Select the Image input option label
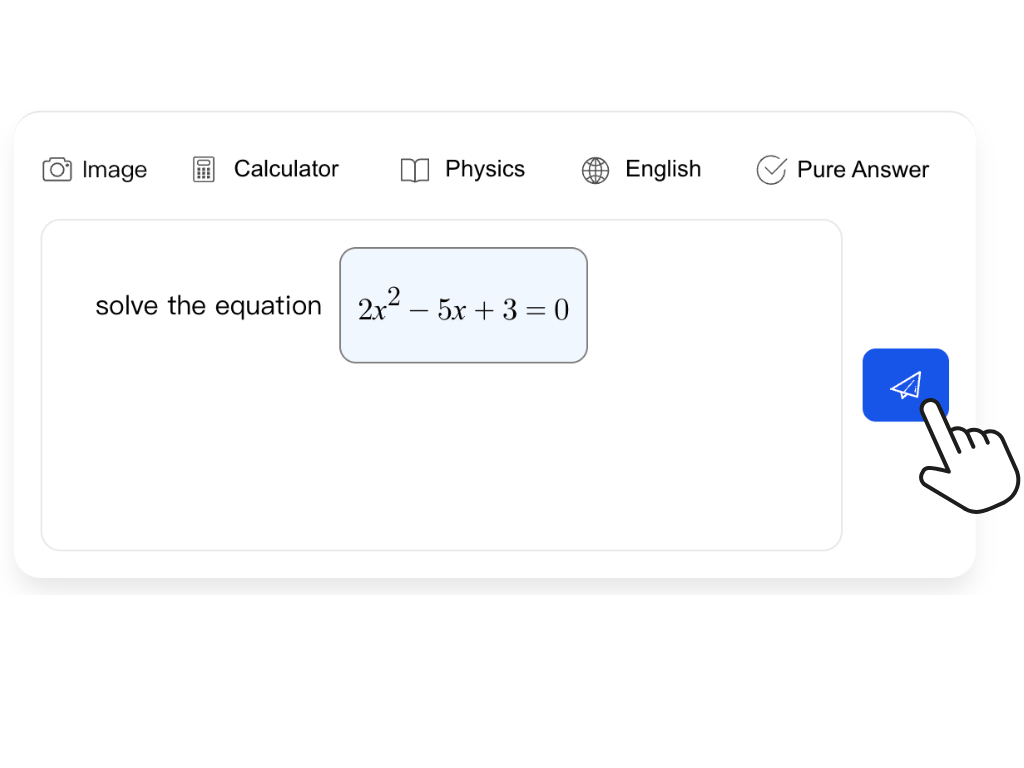 click(x=114, y=170)
